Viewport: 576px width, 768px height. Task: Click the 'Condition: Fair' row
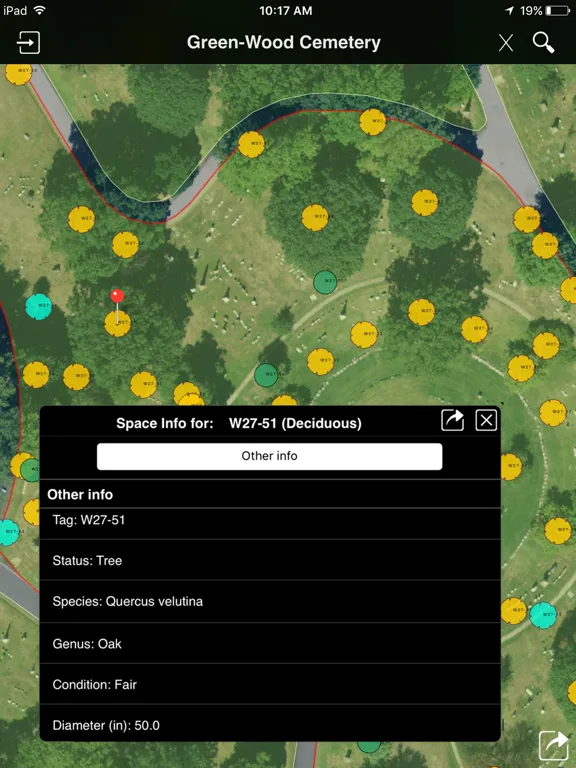point(270,684)
